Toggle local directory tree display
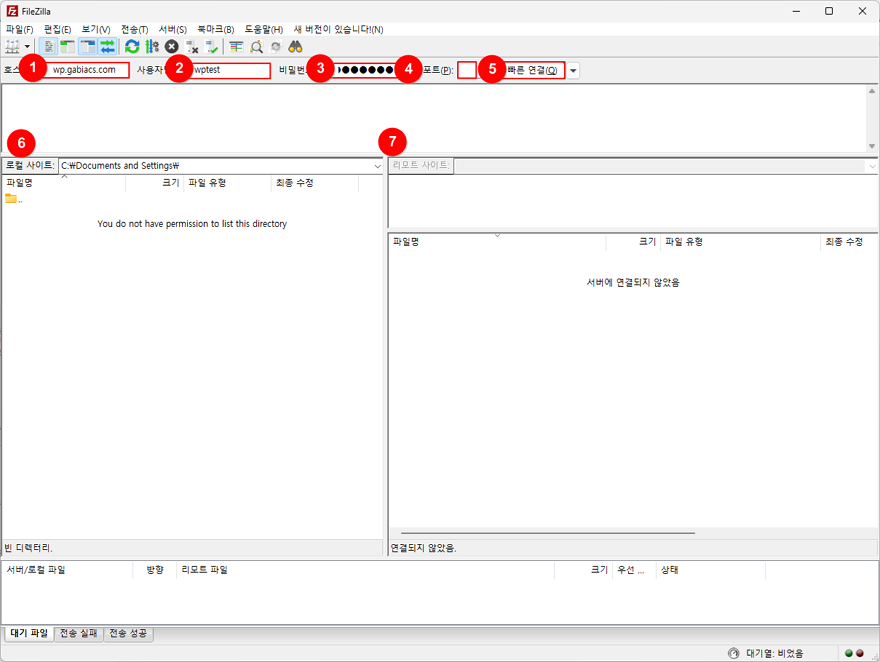 tap(68, 47)
